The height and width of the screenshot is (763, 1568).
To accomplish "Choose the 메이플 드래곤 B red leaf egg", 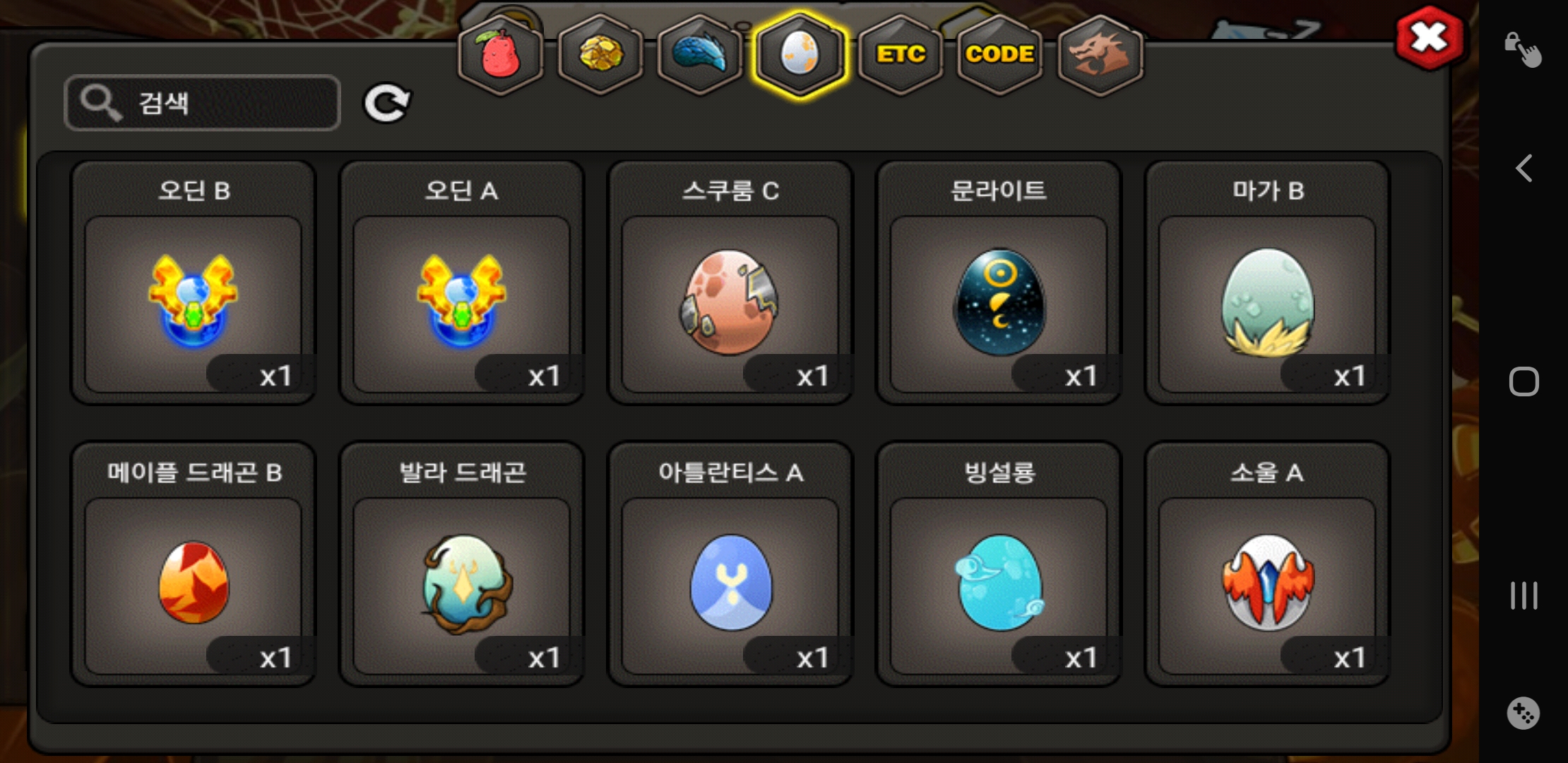I will (x=194, y=564).
